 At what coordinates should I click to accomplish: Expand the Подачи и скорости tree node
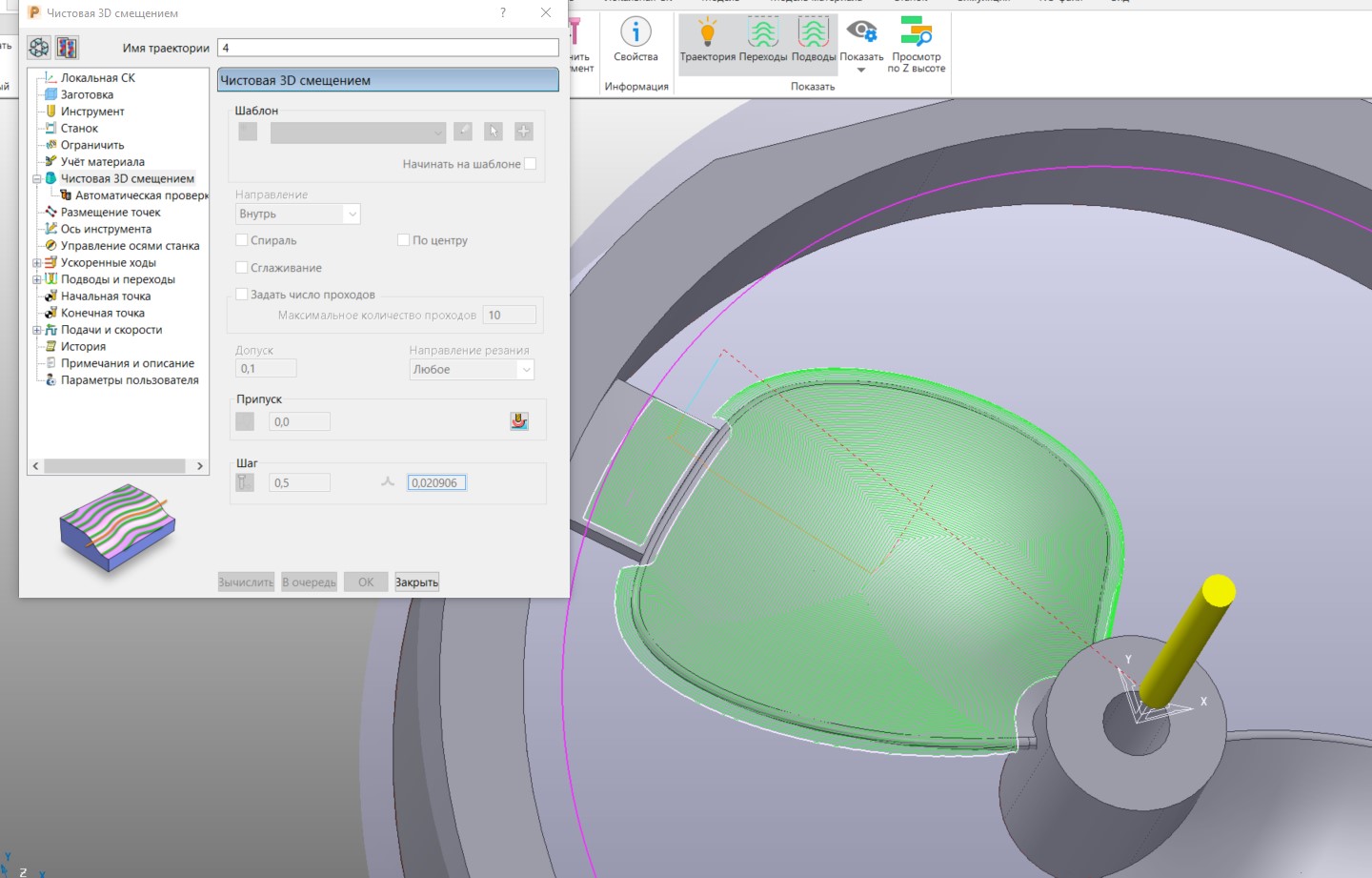(37, 330)
